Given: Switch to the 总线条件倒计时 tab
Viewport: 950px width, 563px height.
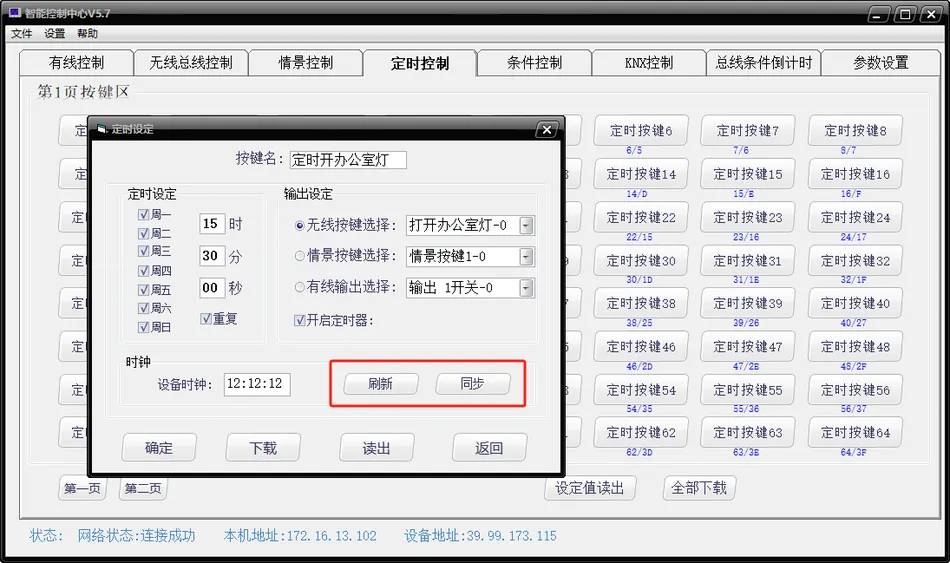Looking at the screenshot, I should [x=763, y=62].
